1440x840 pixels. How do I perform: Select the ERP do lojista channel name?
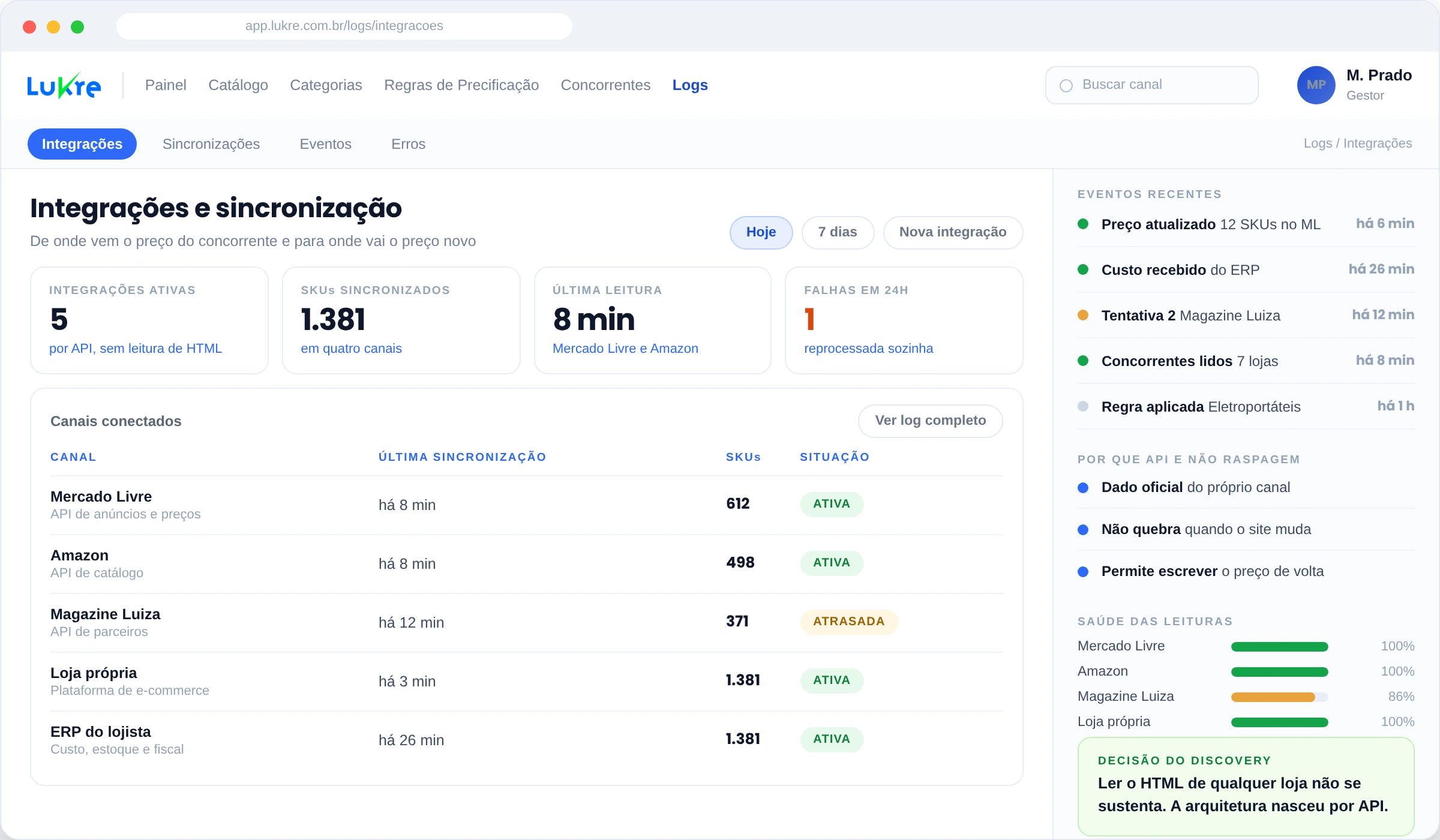click(x=101, y=732)
